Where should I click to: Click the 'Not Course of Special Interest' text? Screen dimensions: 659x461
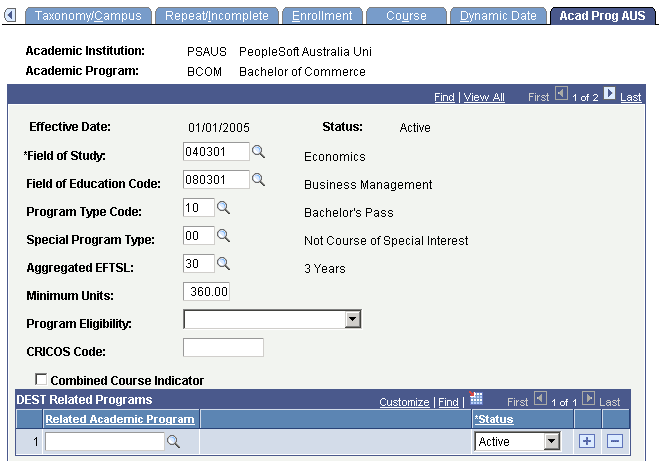pos(386,241)
